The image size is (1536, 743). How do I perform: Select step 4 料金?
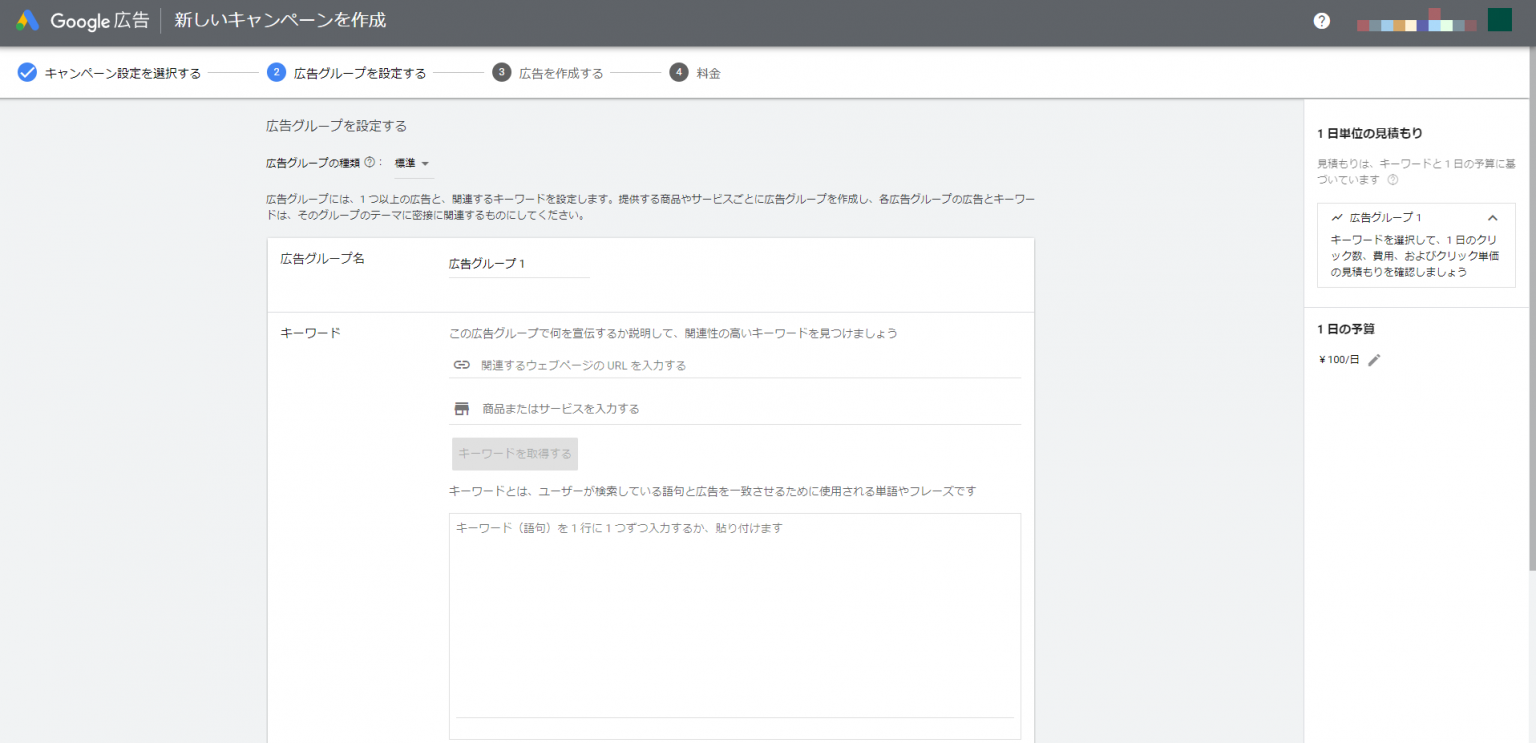click(x=695, y=73)
